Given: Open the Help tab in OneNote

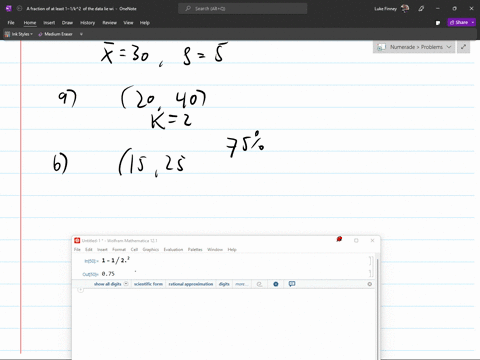Looking at the screenshot, I should click(x=144, y=23).
